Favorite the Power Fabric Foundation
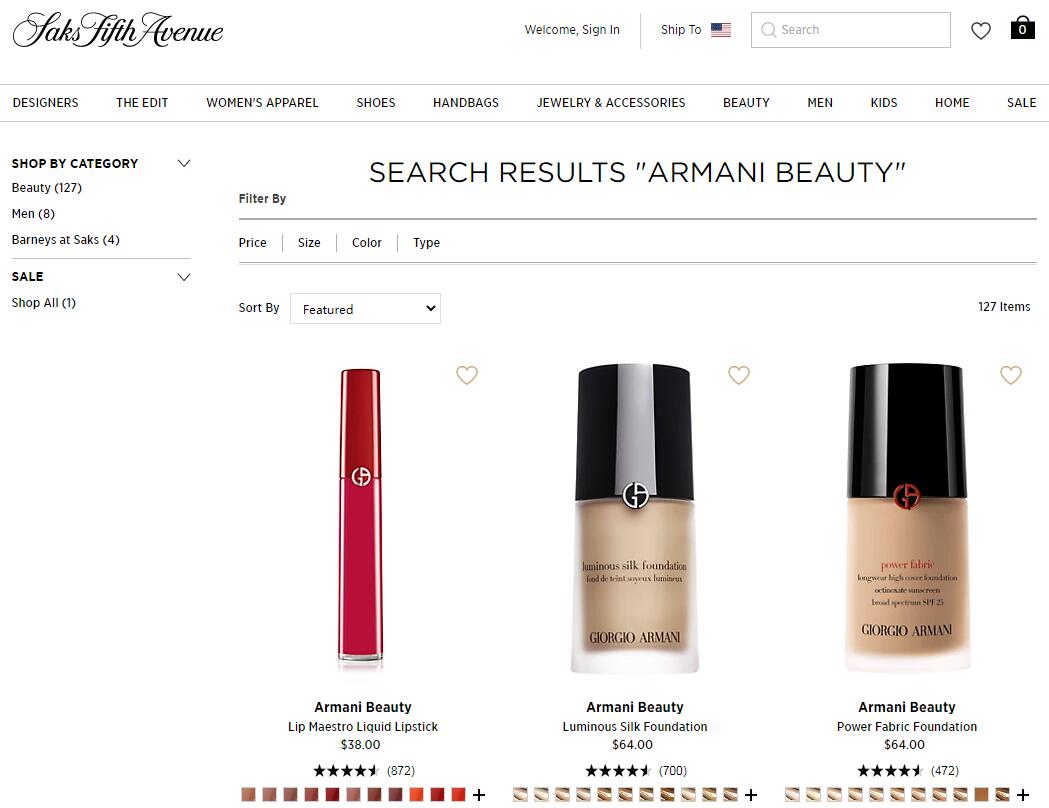The image size is (1049, 808). [x=1011, y=375]
